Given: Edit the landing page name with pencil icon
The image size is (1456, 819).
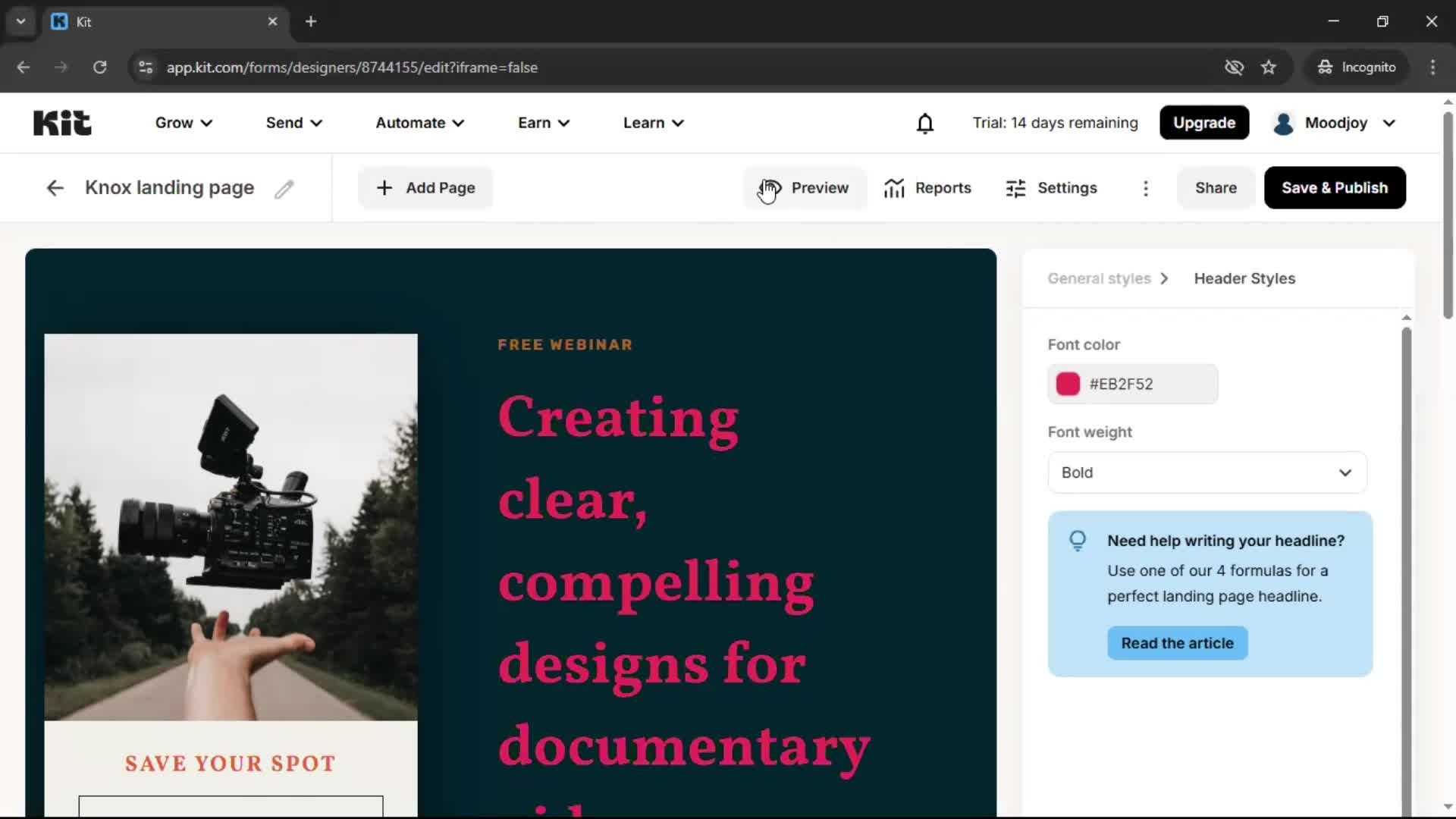Looking at the screenshot, I should [284, 188].
